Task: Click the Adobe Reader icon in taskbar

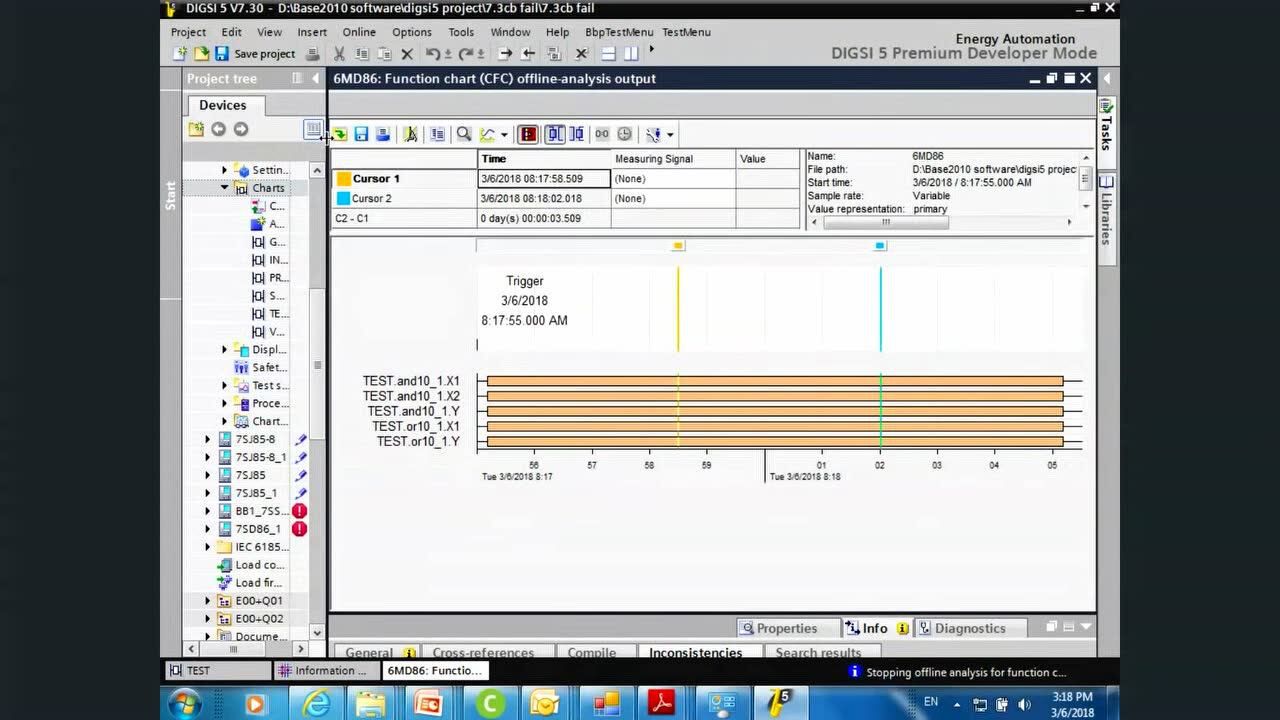Action: click(661, 704)
